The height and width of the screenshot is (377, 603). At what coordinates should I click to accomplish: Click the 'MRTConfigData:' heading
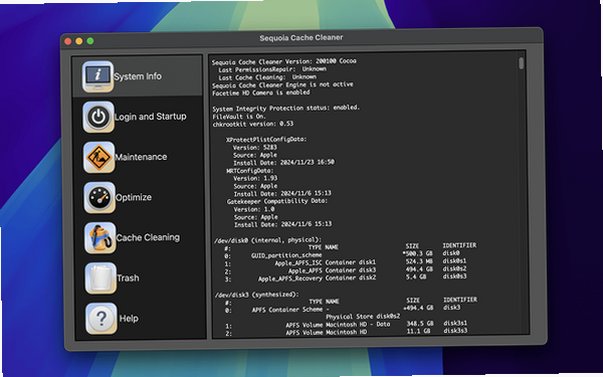pyautogui.click(x=250, y=170)
